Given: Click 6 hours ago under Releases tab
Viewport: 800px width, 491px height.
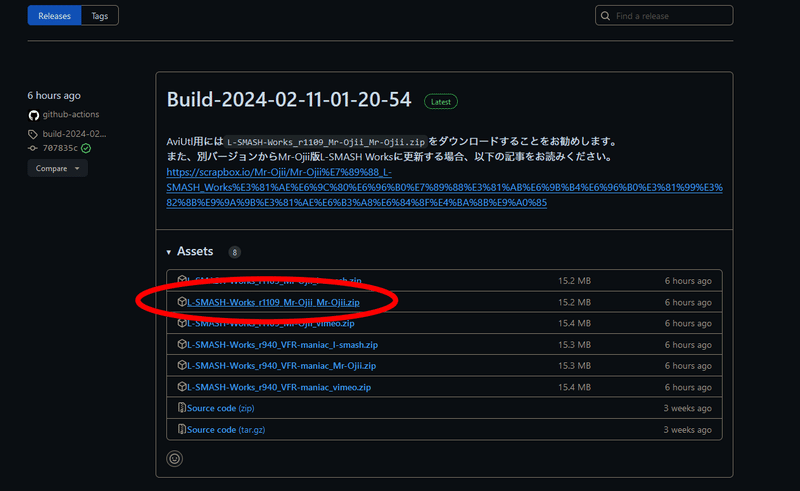Looking at the screenshot, I should (54, 95).
